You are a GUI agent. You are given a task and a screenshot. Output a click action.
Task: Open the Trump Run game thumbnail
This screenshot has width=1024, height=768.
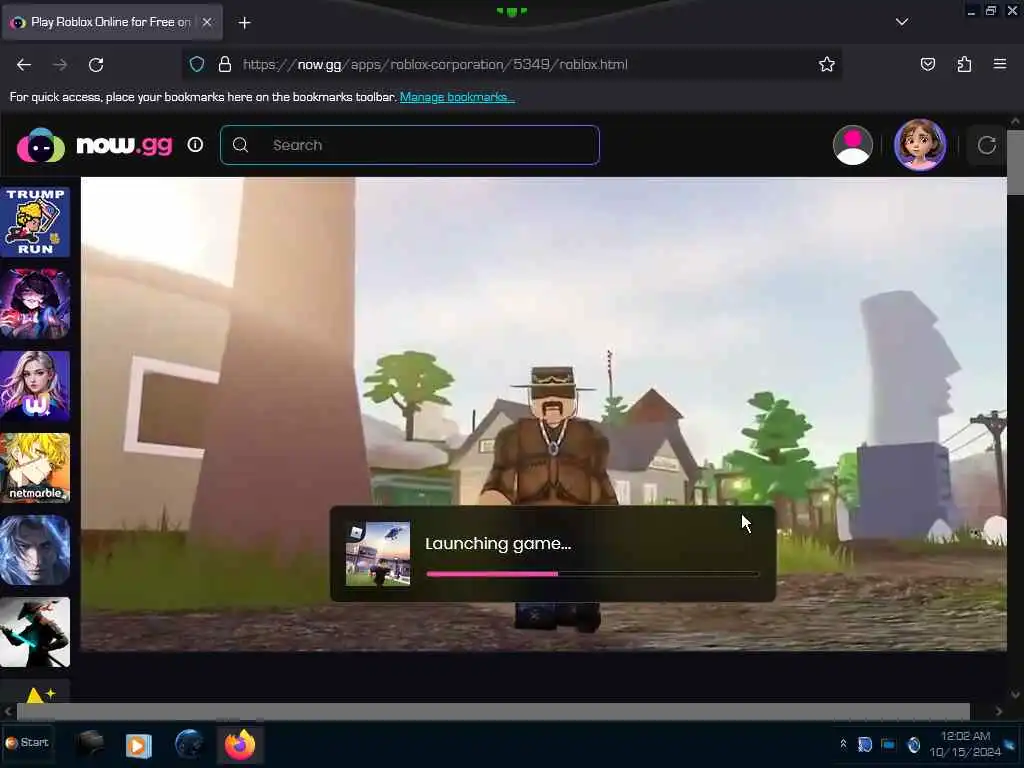click(x=35, y=222)
